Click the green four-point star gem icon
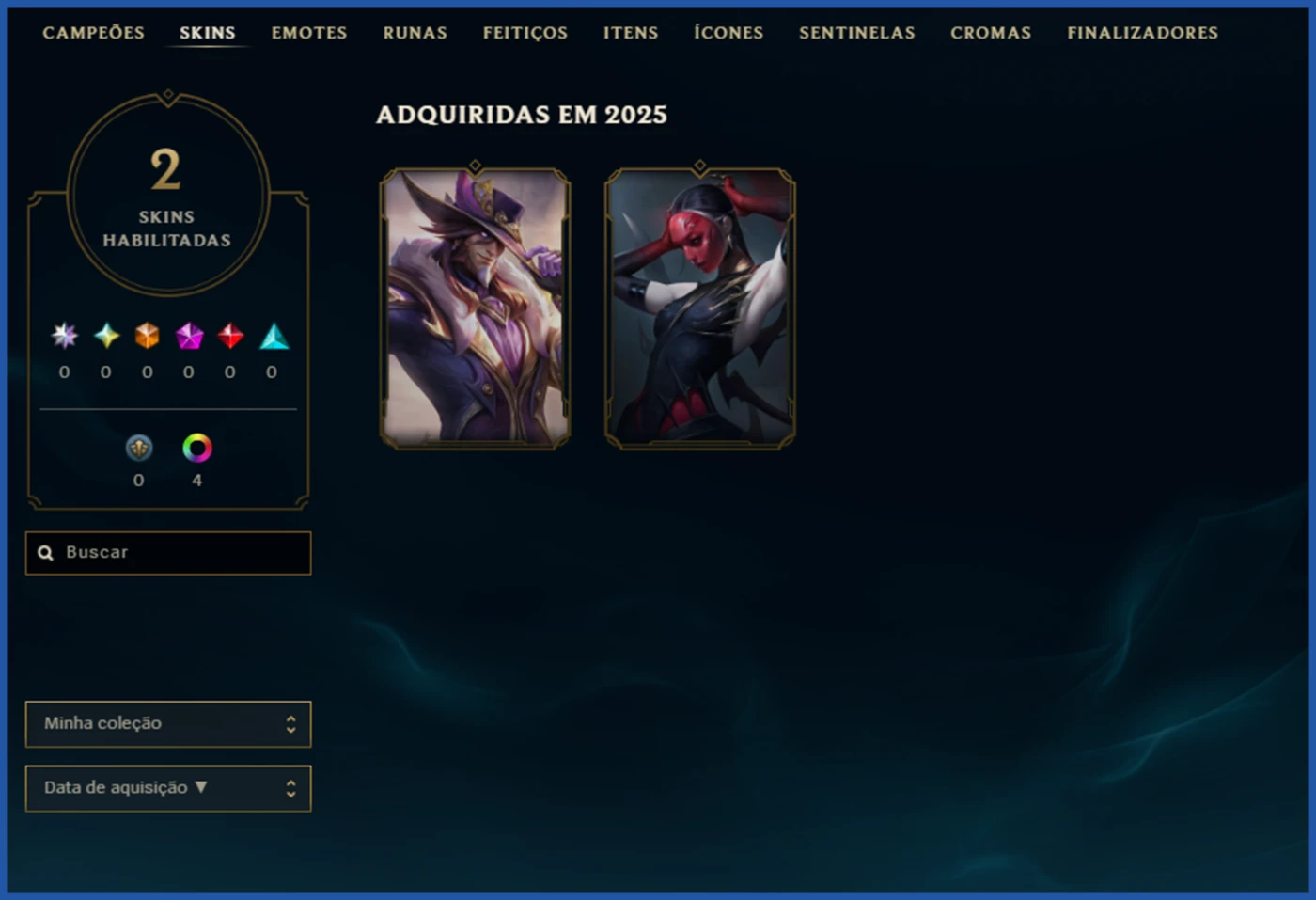This screenshot has width=1316, height=900. tap(106, 335)
